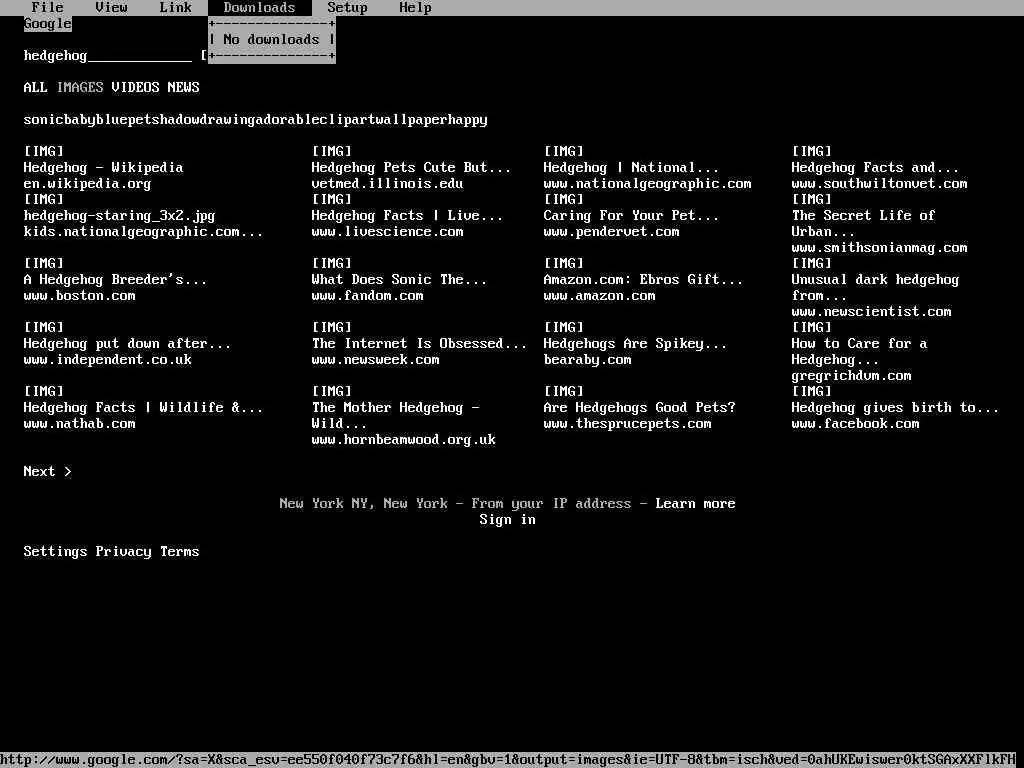Open Hedgehogs Are Spikey... result

click(635, 344)
